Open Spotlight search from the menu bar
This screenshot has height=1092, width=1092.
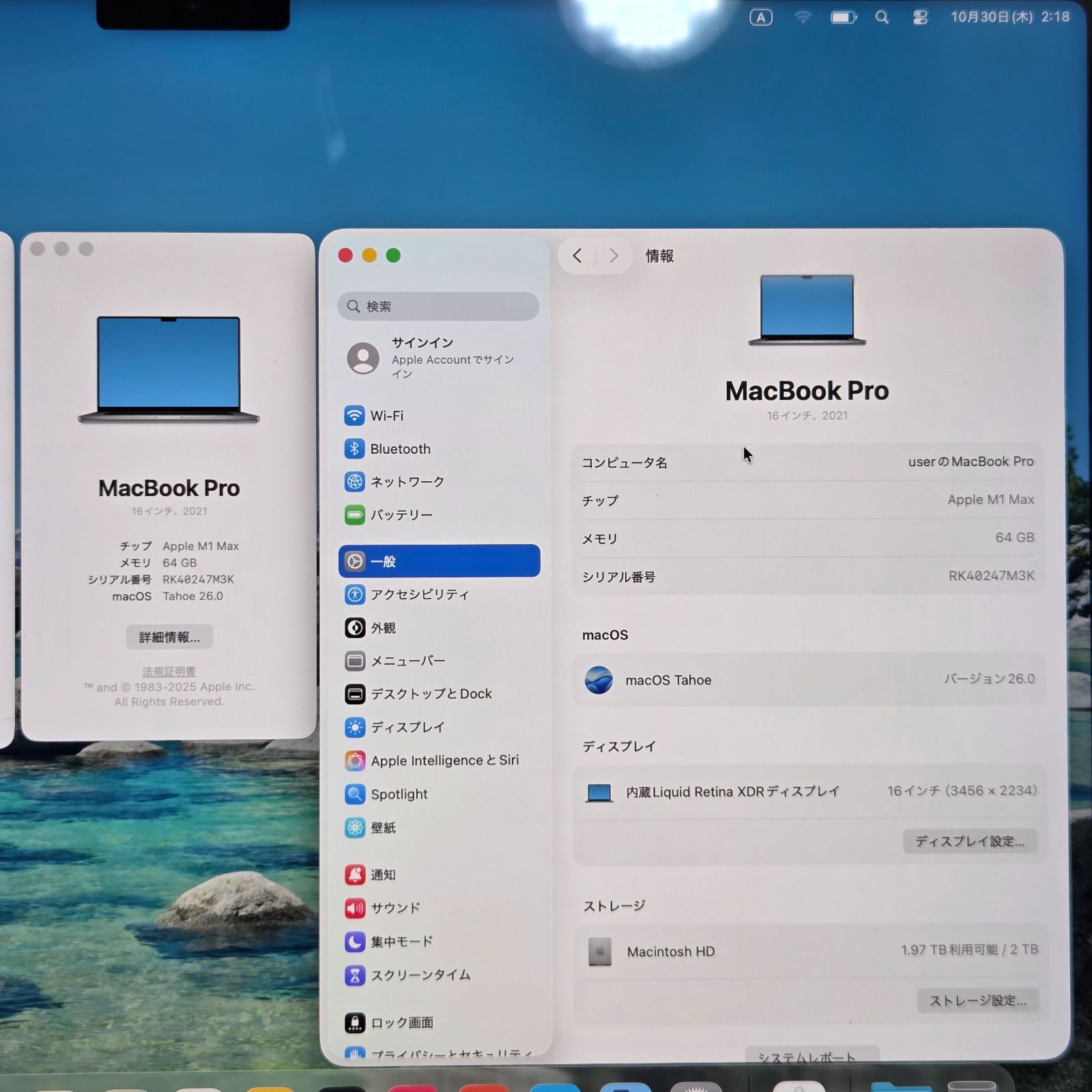pyautogui.click(x=882, y=18)
